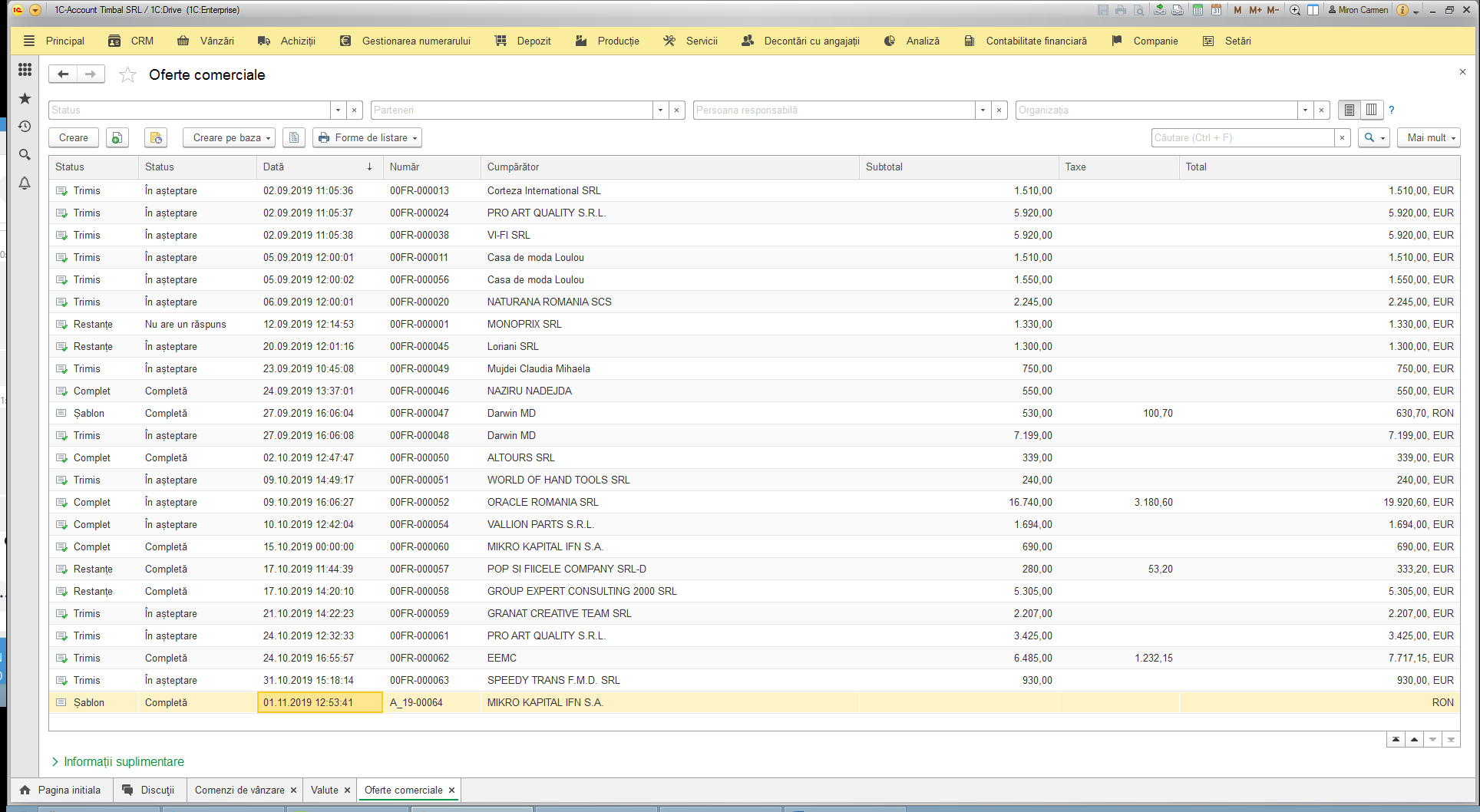Move up one row with list up arrow

1414,739
